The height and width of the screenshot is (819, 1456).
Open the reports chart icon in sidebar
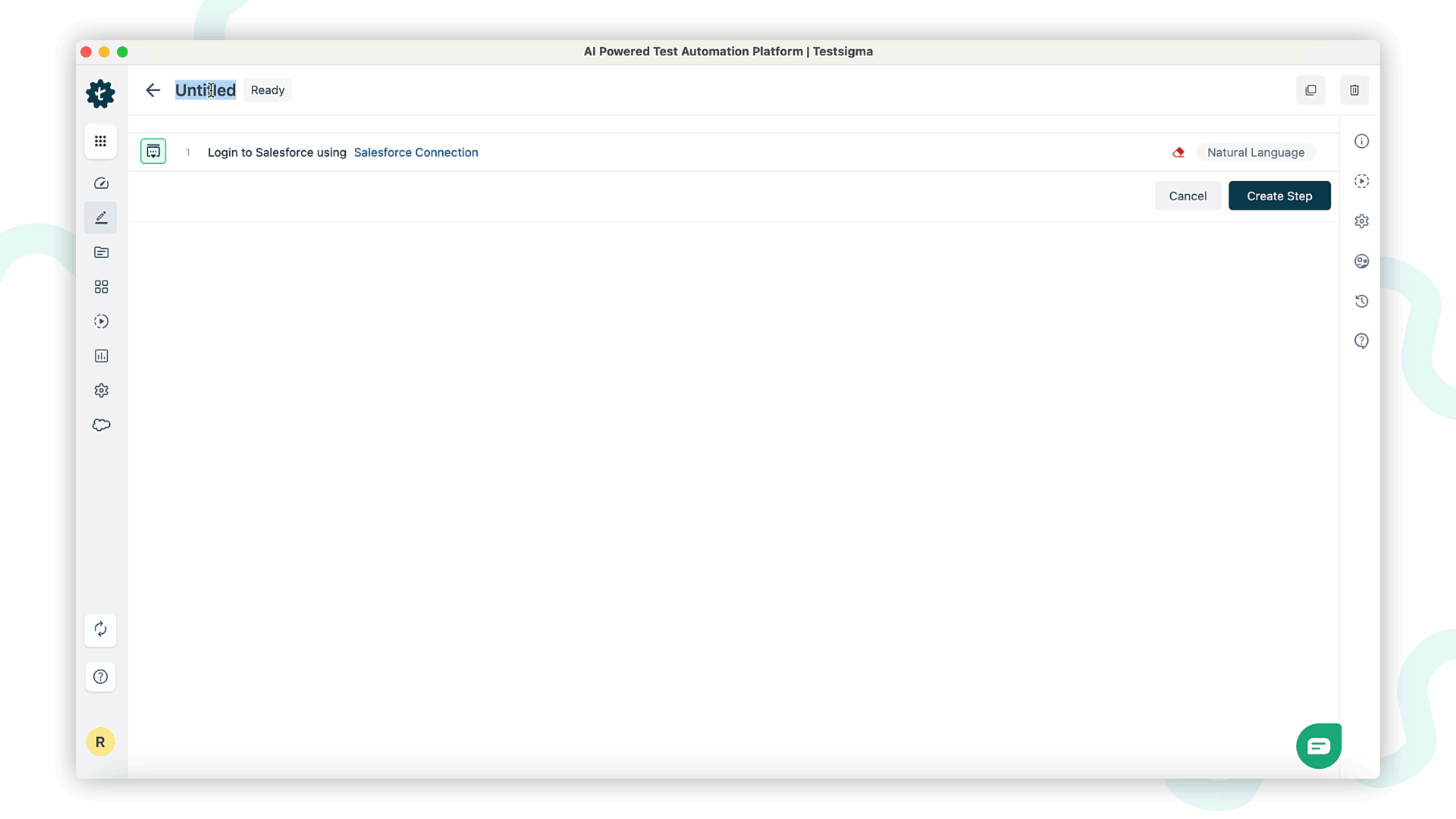coord(101,356)
